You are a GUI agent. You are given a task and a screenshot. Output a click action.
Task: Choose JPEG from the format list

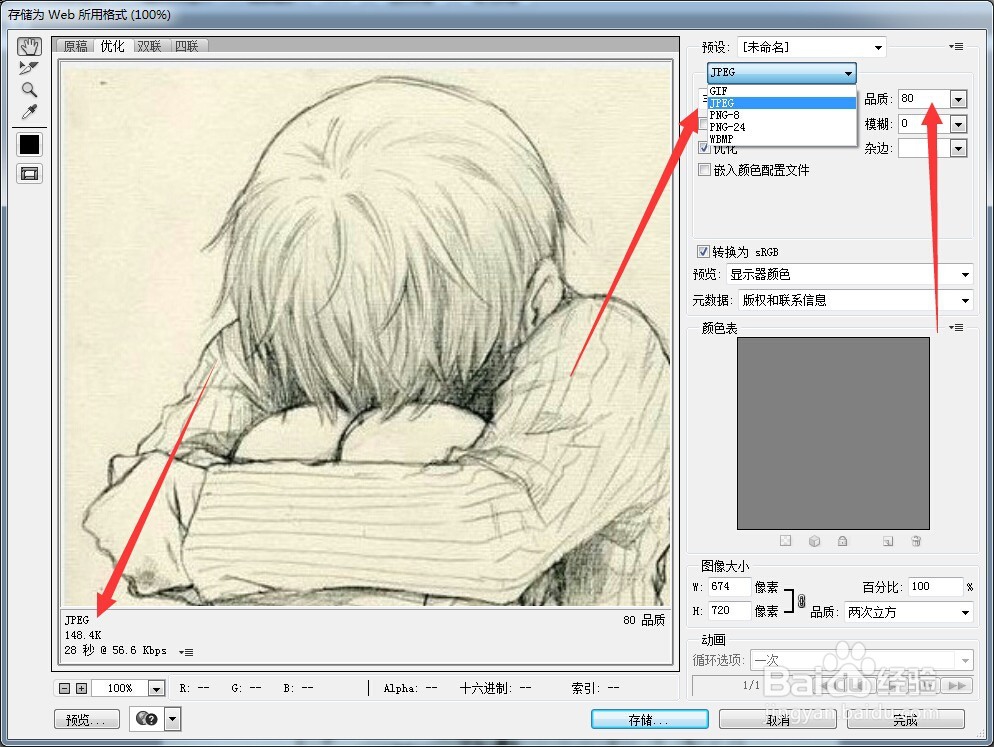pyautogui.click(x=782, y=103)
